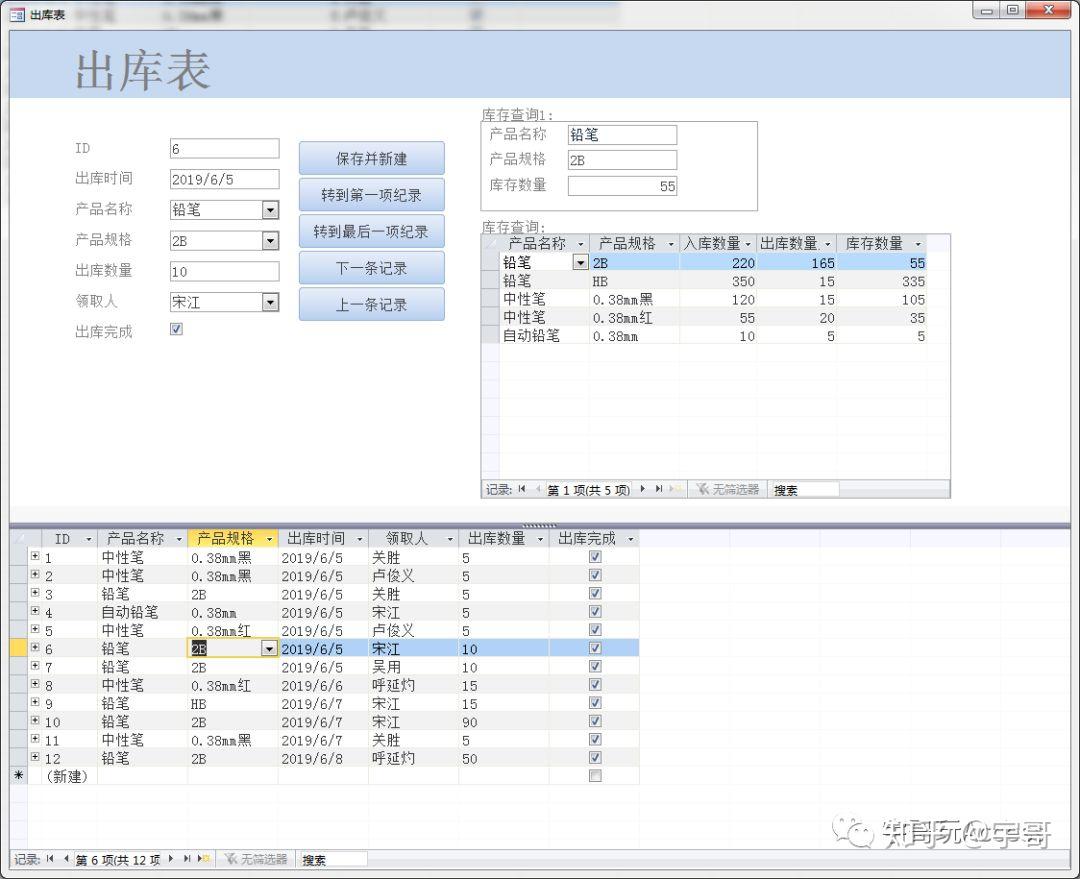Go to next record in 库存查询 subform navigator
Image resolution: width=1080 pixels, height=879 pixels.
(643, 488)
